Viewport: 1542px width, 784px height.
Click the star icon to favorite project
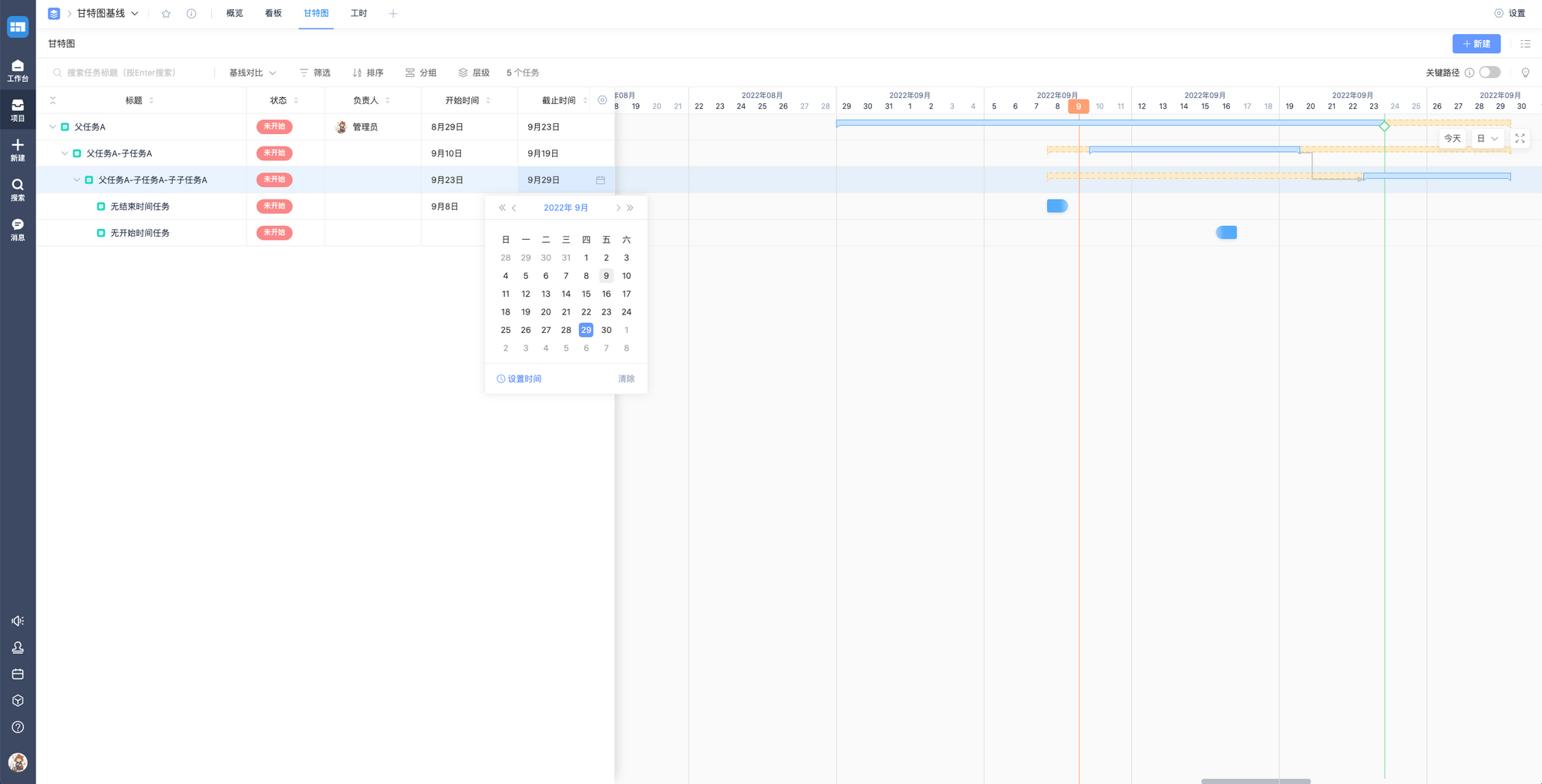166,14
